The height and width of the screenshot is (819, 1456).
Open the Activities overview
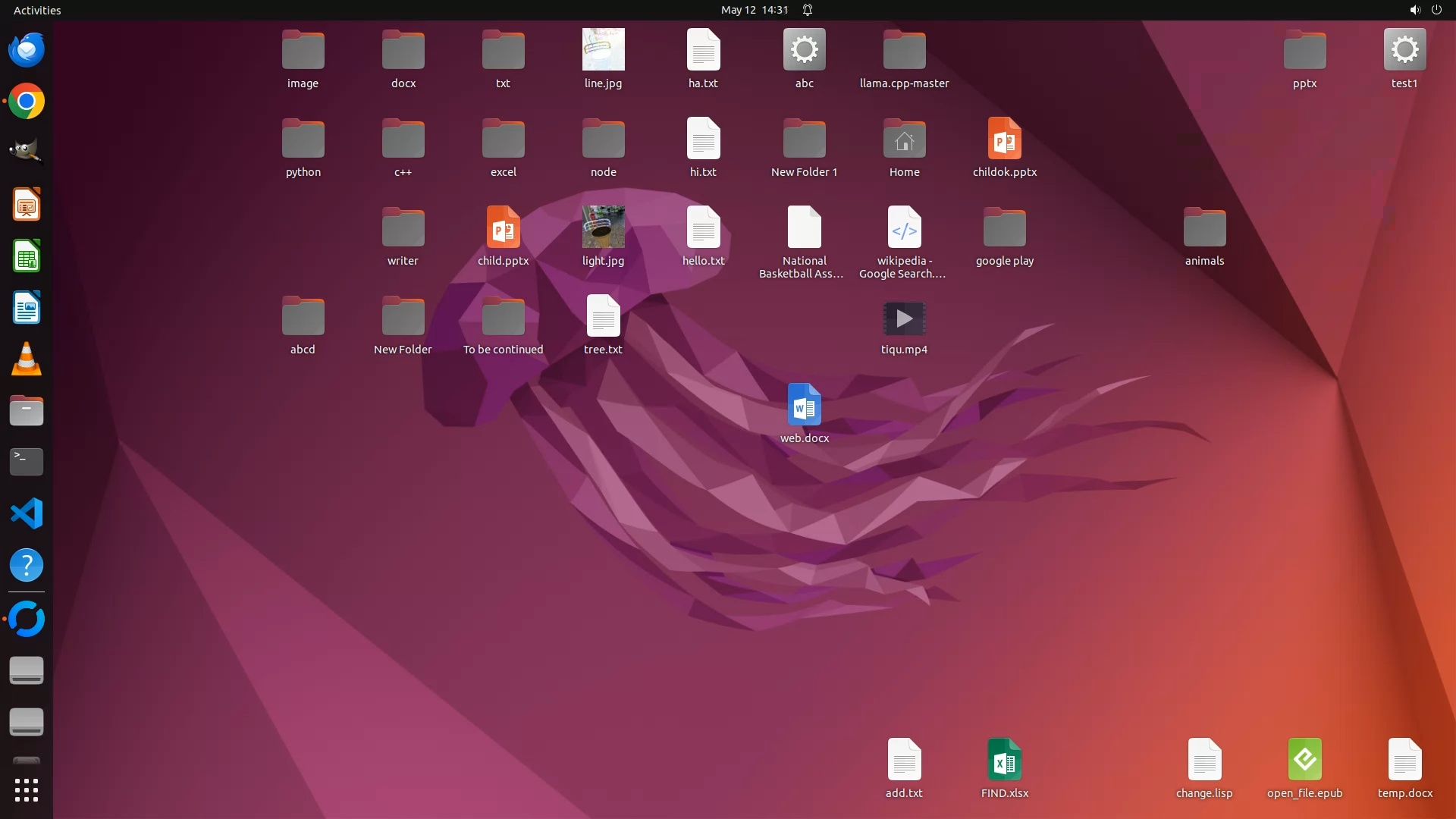(x=37, y=10)
